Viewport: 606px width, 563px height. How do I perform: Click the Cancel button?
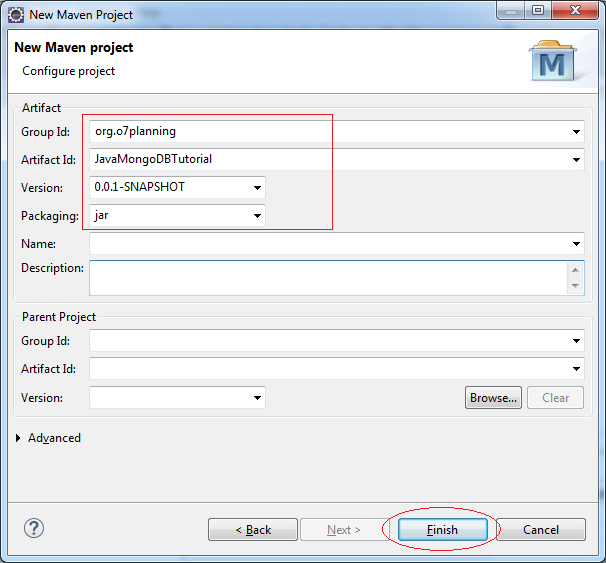(541, 529)
